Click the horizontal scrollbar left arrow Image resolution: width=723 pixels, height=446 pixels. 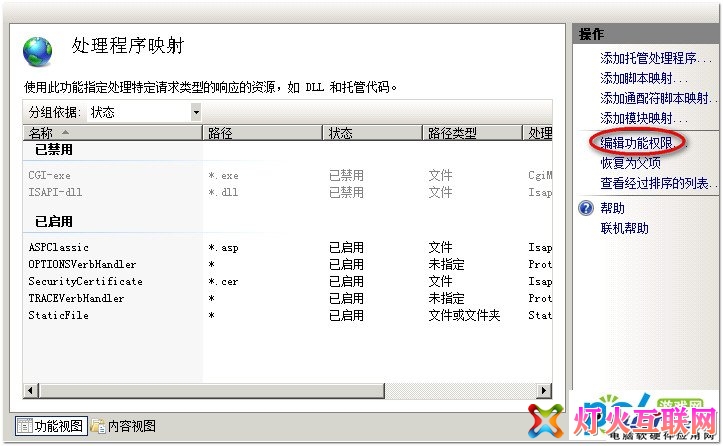tap(30, 391)
